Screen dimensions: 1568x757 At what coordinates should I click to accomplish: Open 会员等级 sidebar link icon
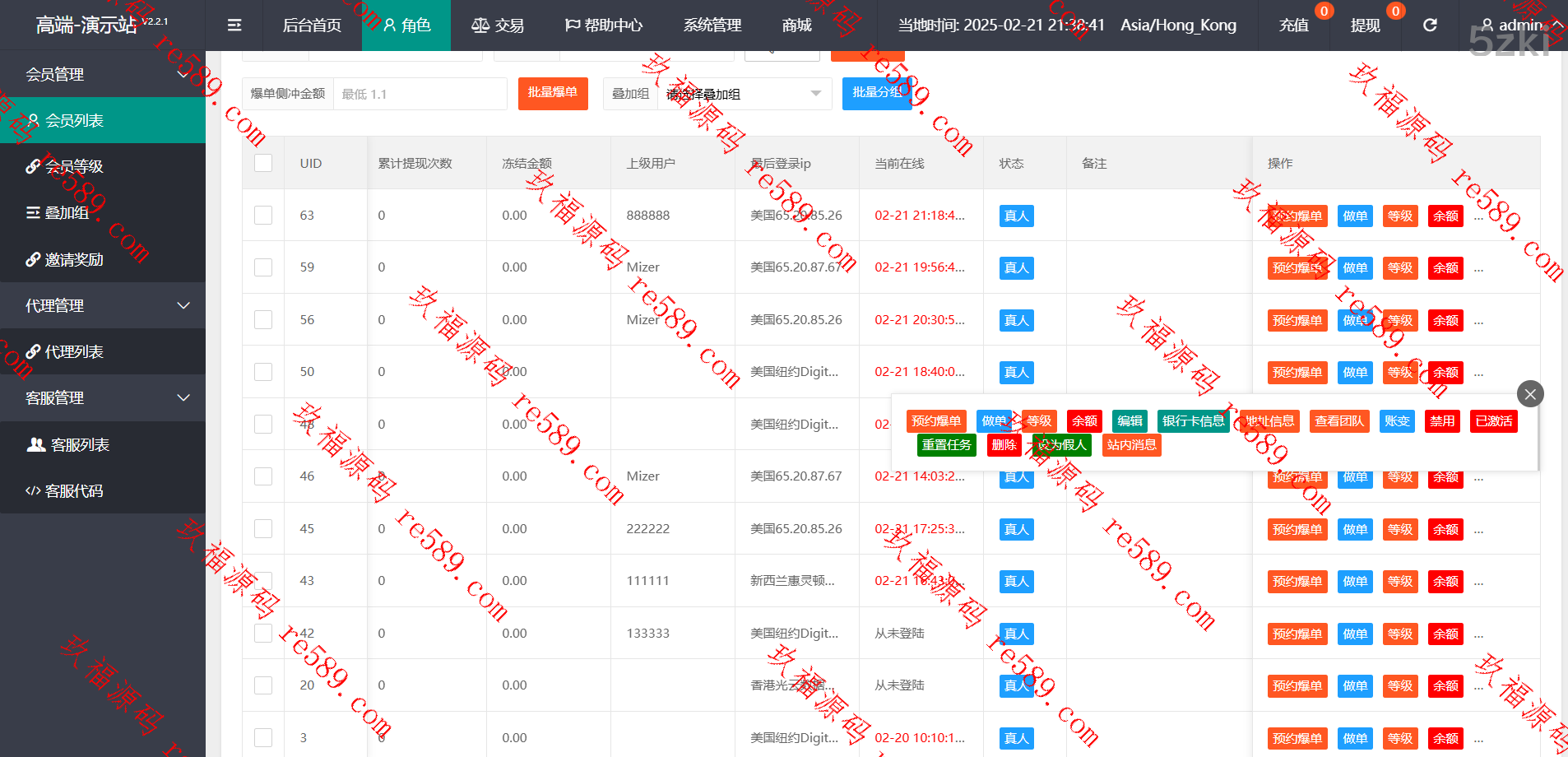coord(33,166)
